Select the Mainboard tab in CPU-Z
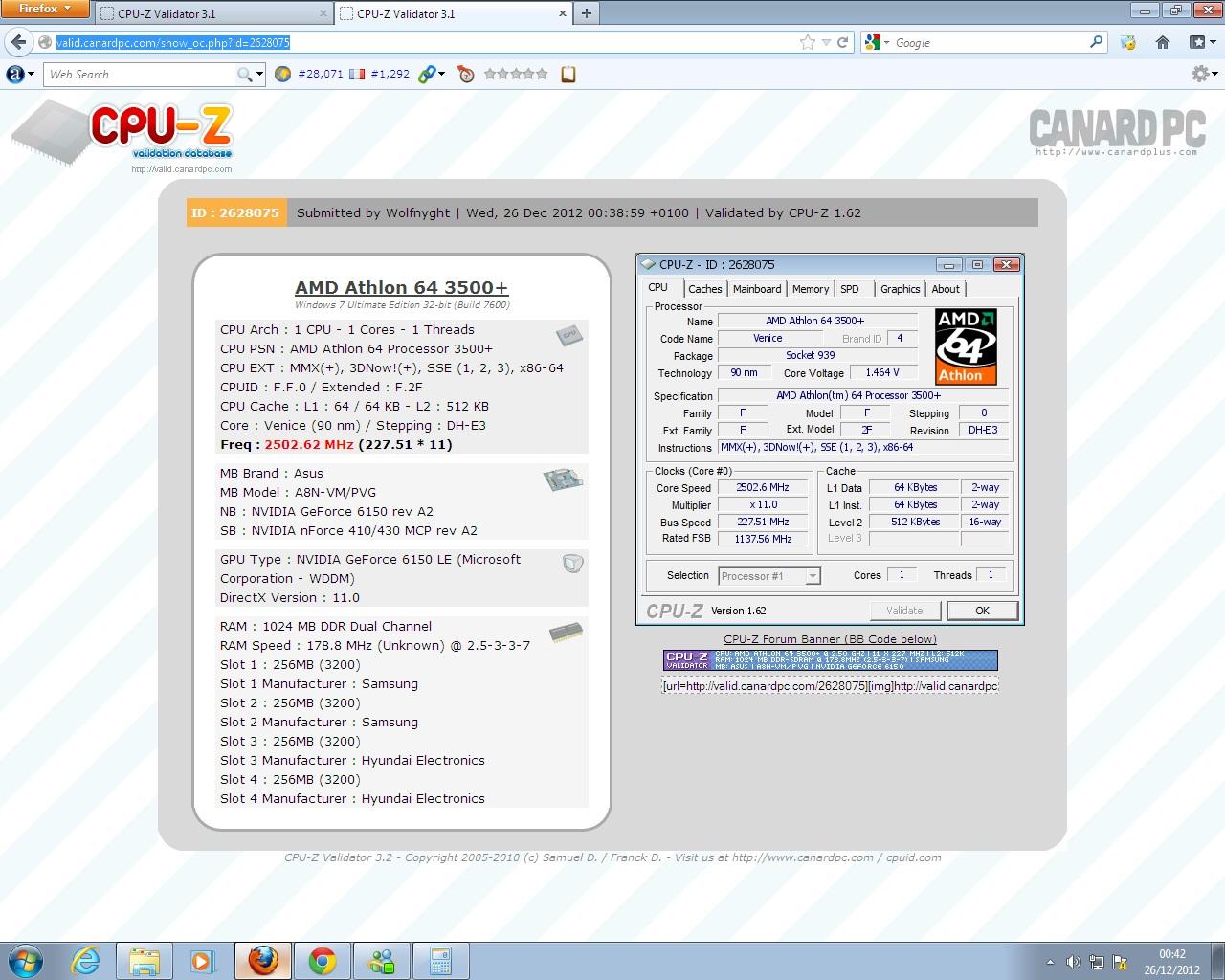The height and width of the screenshot is (980, 1225). click(757, 289)
